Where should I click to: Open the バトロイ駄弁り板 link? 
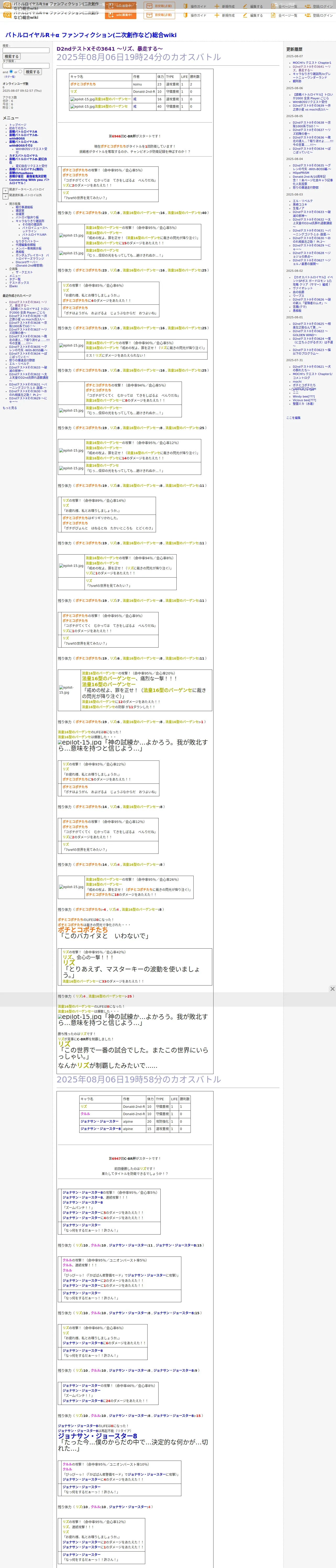pos(27,217)
